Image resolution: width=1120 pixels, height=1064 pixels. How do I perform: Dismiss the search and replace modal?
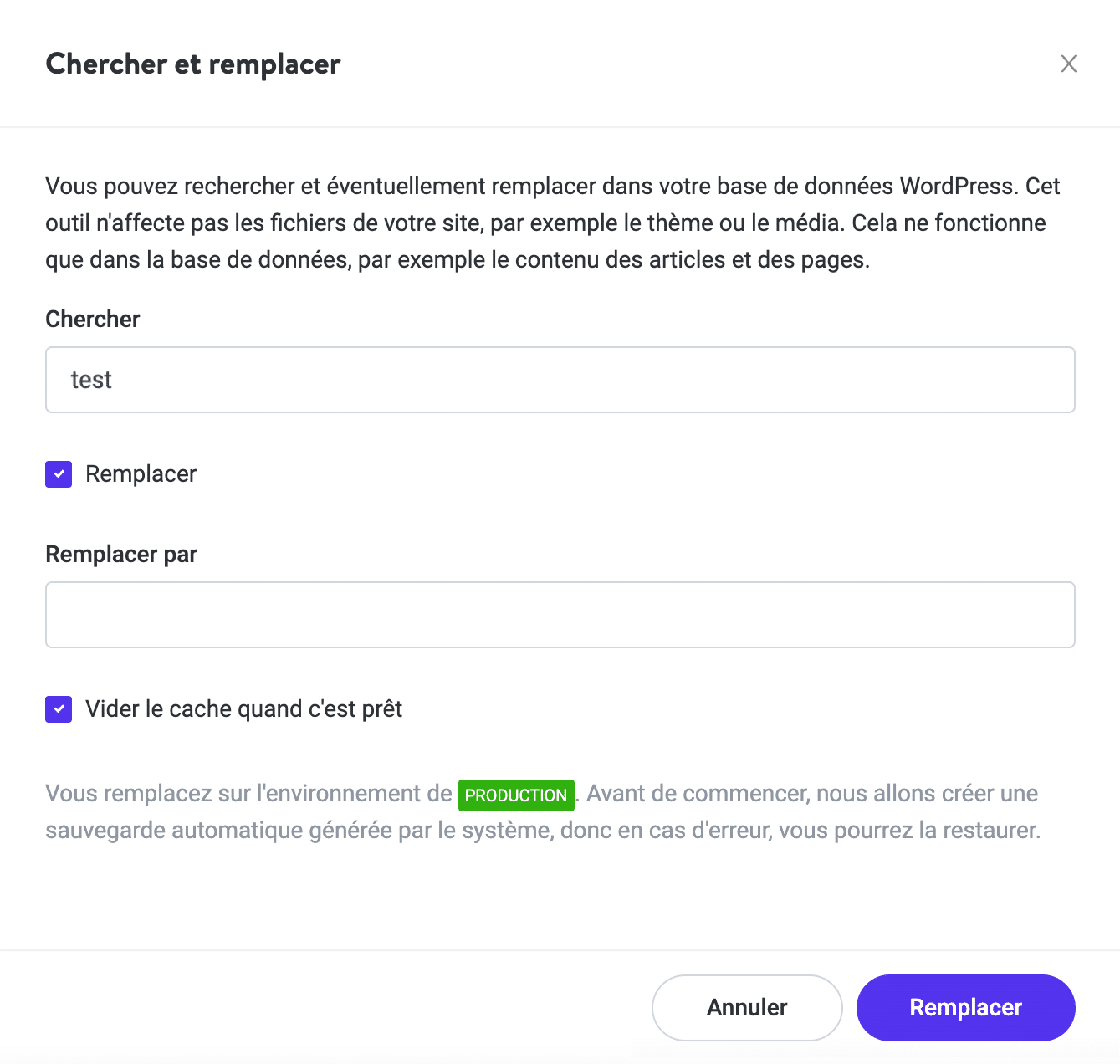(746, 1007)
